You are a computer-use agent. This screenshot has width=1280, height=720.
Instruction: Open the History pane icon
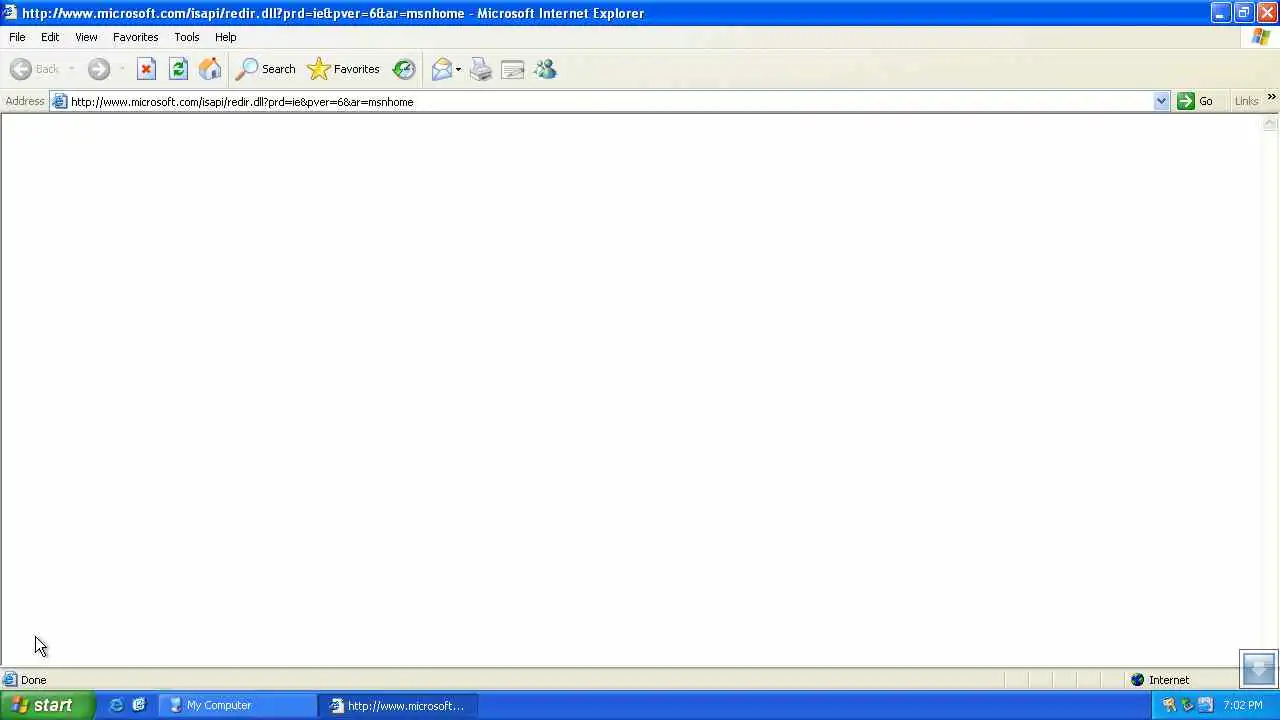(404, 69)
